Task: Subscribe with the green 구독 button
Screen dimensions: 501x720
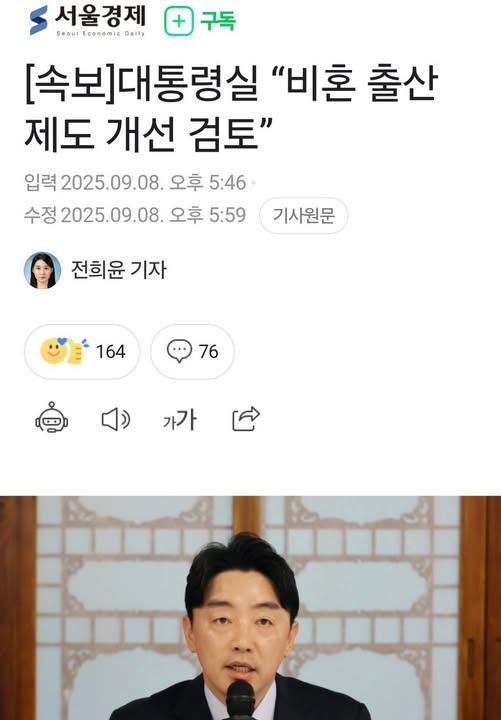Action: pyautogui.click(x=200, y=21)
